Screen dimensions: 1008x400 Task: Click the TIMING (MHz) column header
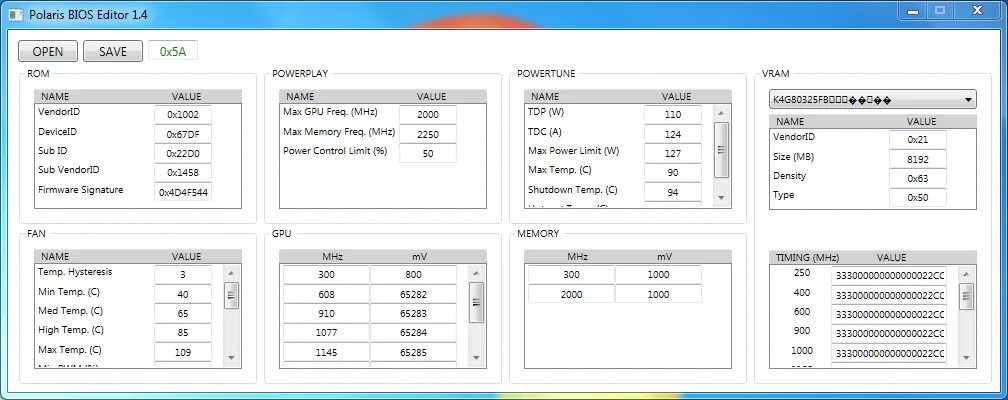click(807, 257)
